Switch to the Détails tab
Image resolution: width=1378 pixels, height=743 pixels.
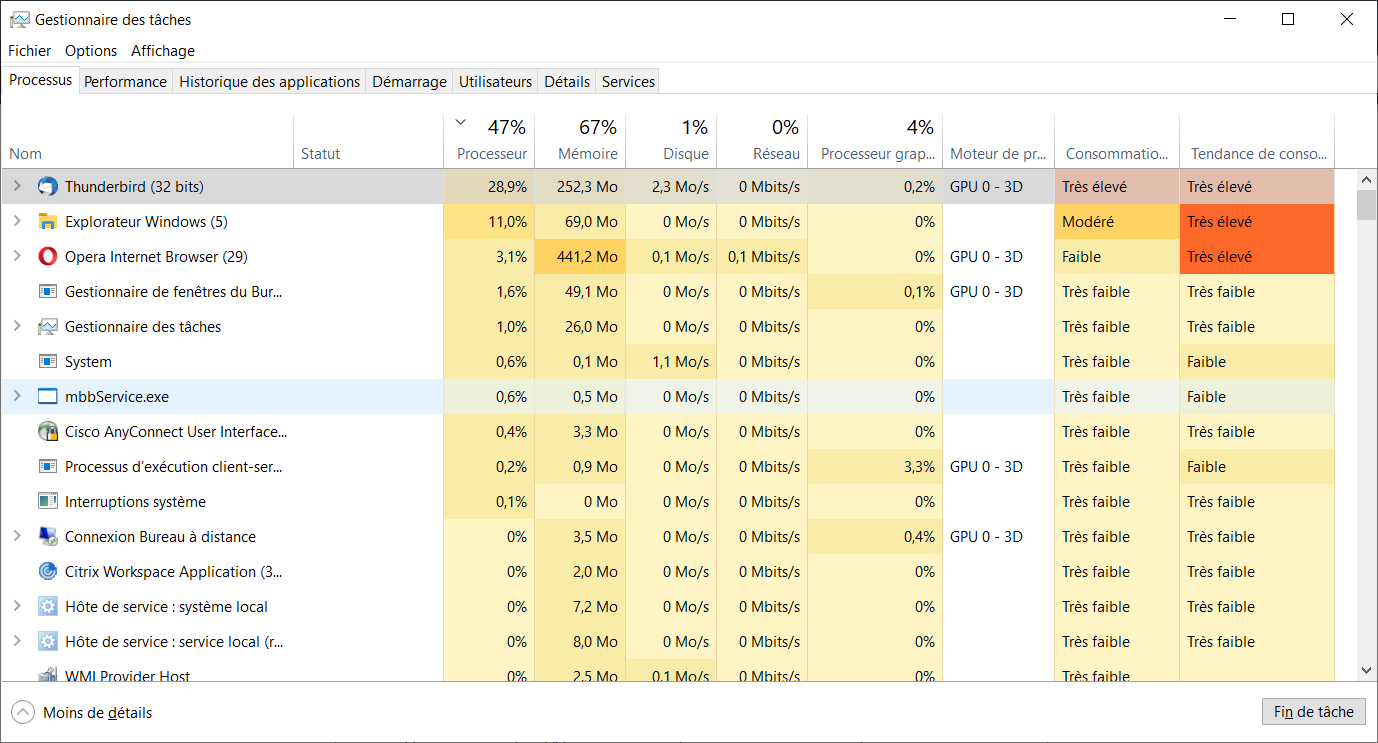[567, 82]
